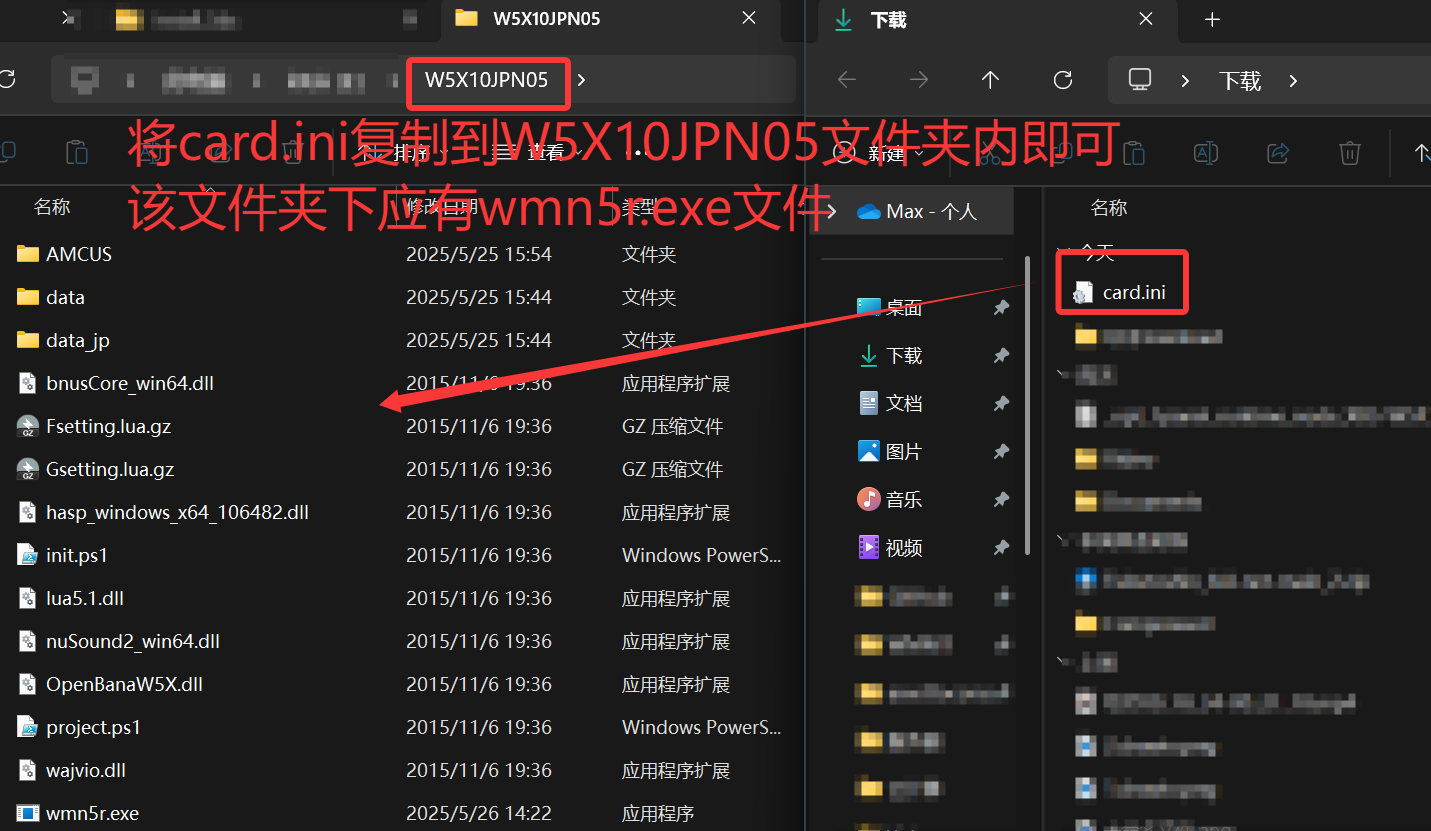Unpin 桌面 from quick access
This screenshot has height=831, width=1431.
[x=1000, y=308]
